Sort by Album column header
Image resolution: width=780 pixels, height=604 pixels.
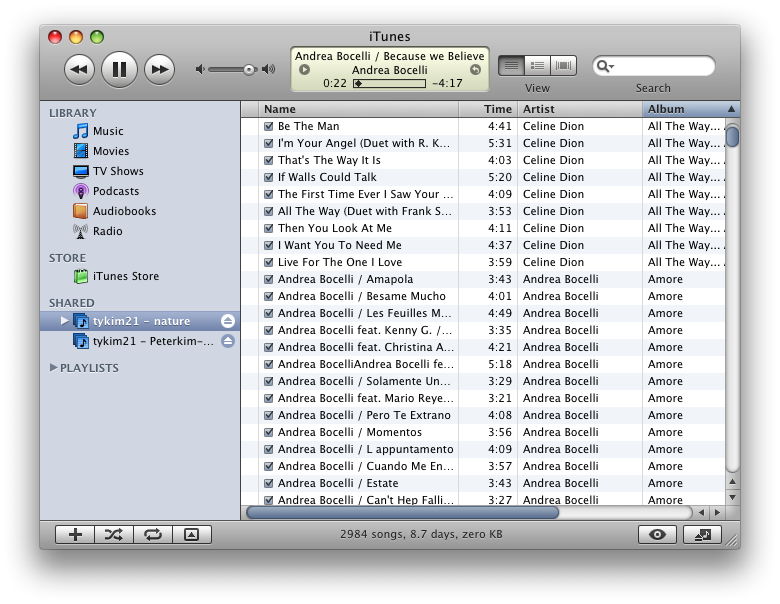pos(690,109)
